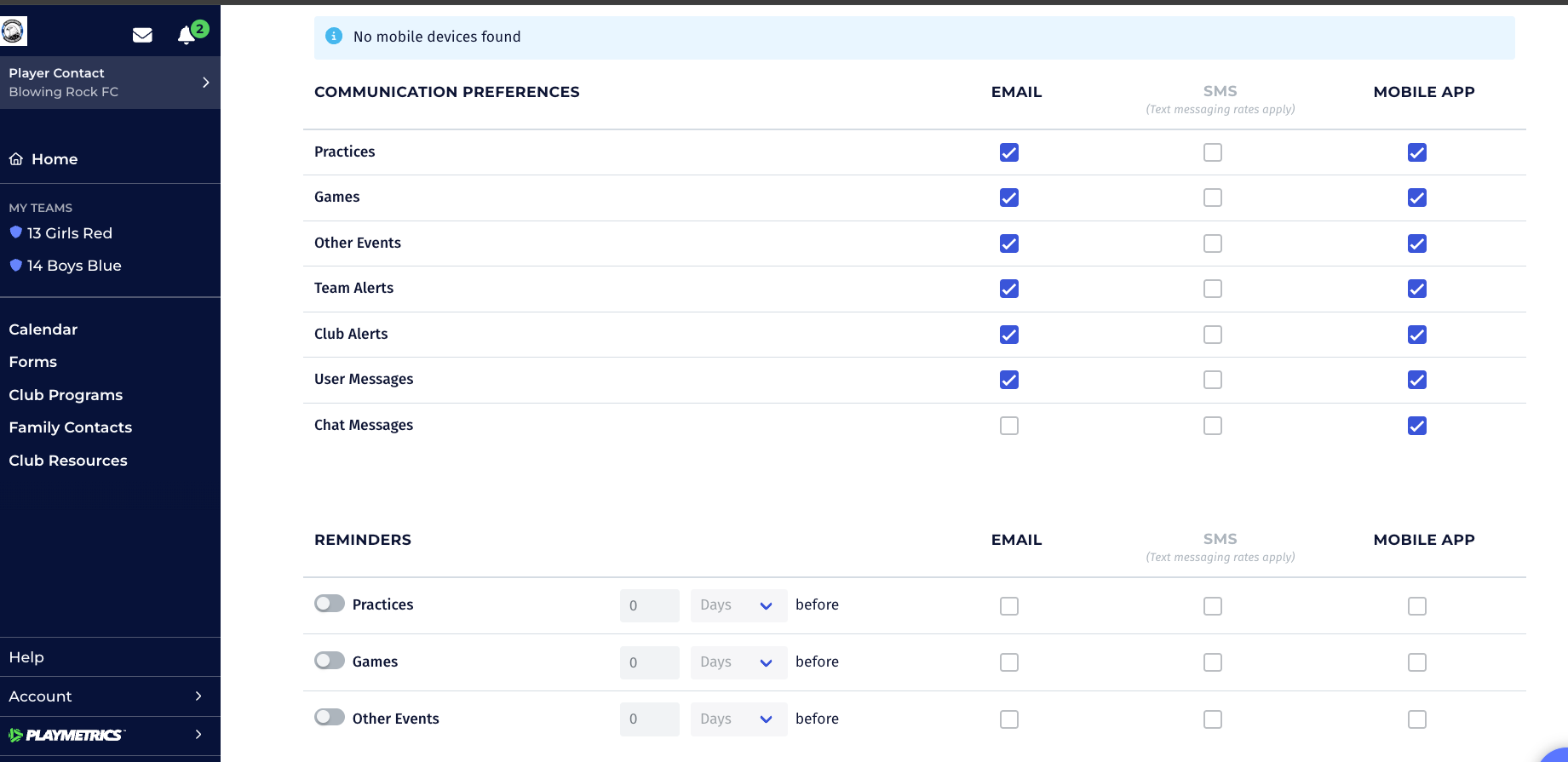Click the "No mobile devices found" message
The image size is (1568, 762).
437,37
